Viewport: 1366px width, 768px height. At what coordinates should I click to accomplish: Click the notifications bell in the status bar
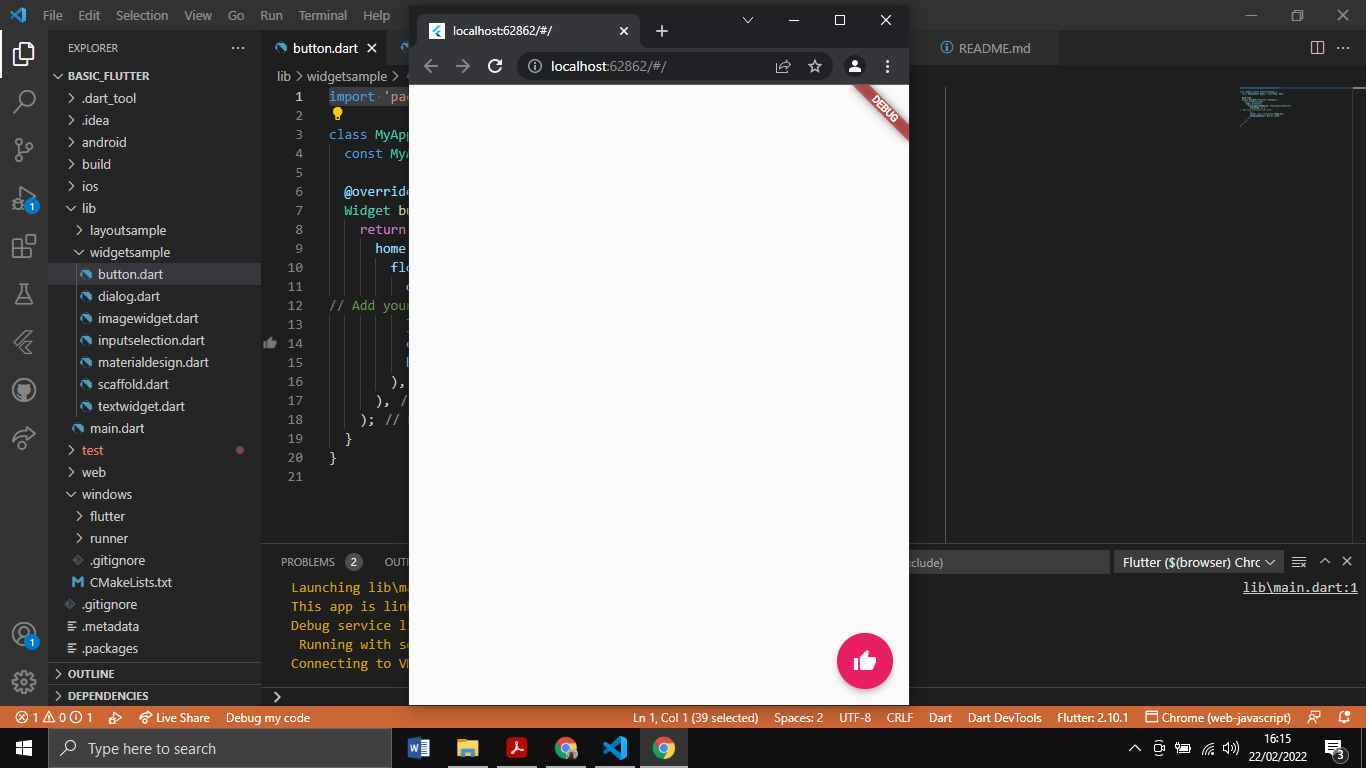pos(1343,717)
